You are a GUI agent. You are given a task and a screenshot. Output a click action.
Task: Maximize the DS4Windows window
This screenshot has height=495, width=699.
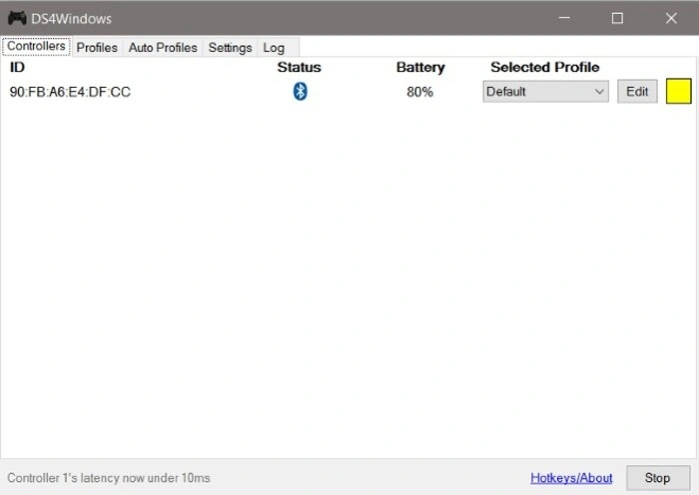pyautogui.click(x=617, y=18)
